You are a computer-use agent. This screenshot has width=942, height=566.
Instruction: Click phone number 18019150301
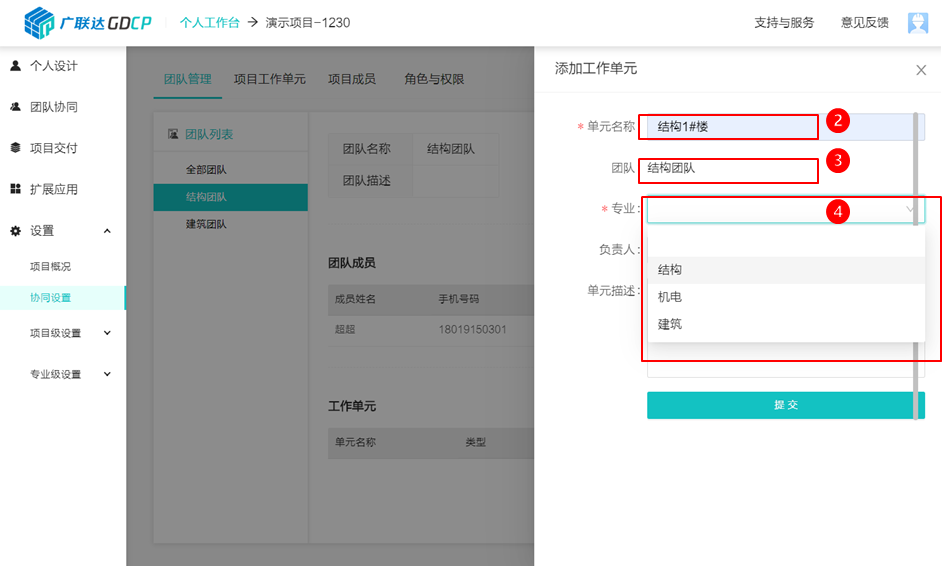point(472,329)
